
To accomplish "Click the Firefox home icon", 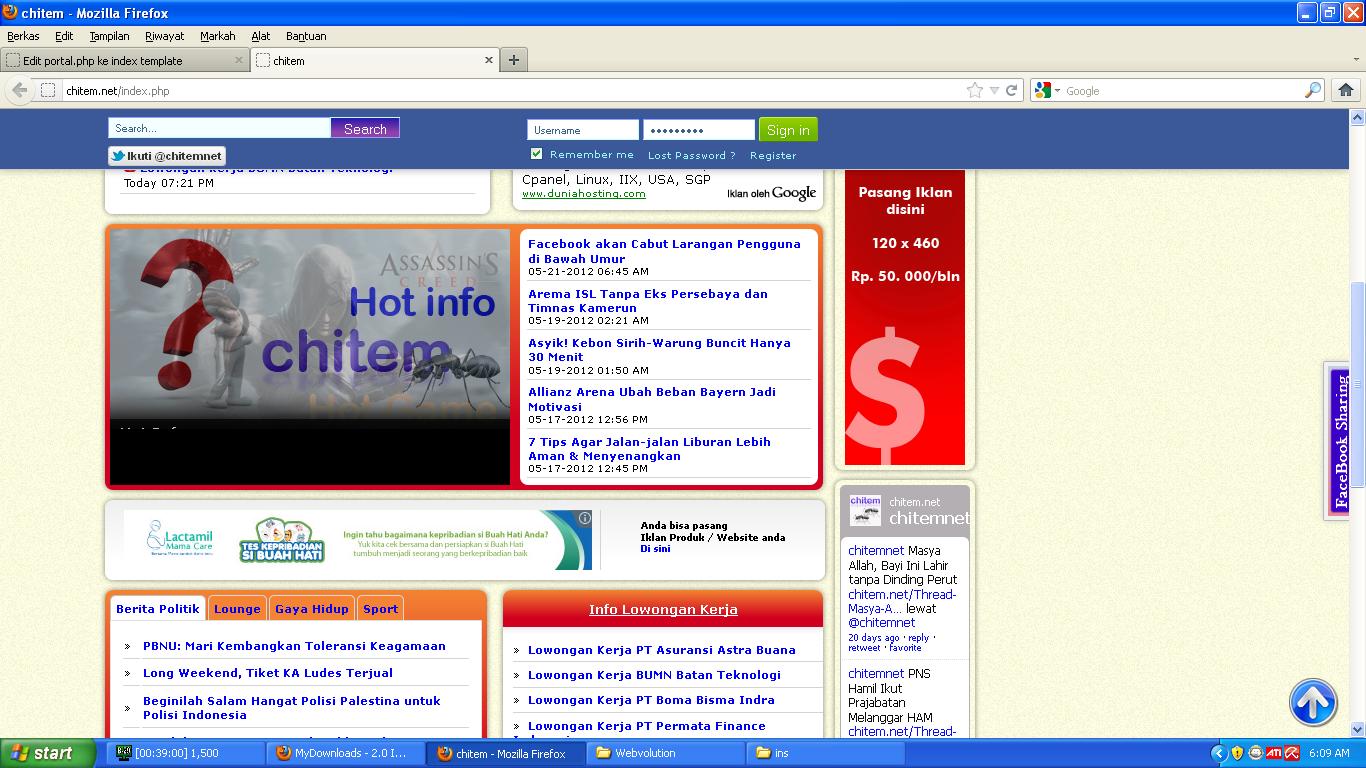I will 1346,90.
